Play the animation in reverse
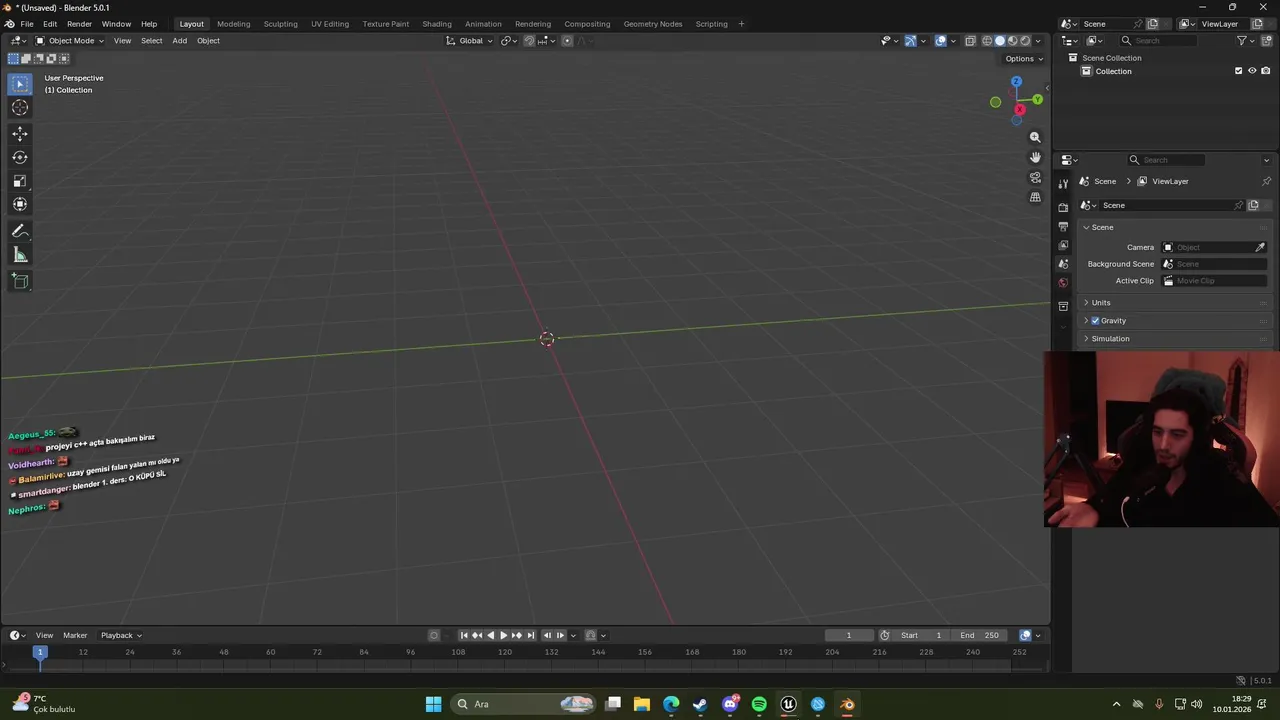1280x720 pixels. 490,635
